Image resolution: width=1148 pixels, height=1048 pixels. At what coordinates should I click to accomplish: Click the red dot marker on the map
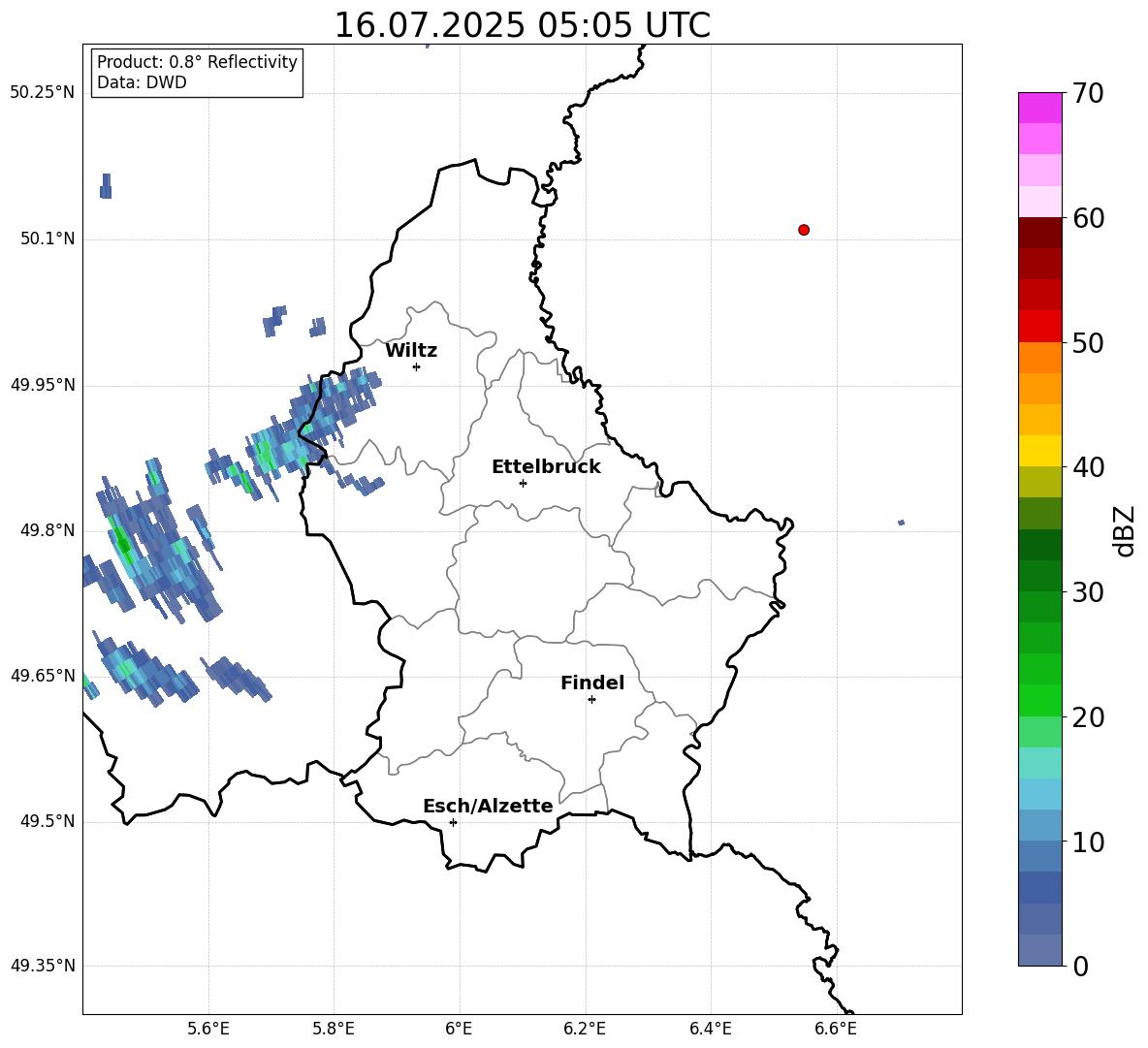coord(804,230)
